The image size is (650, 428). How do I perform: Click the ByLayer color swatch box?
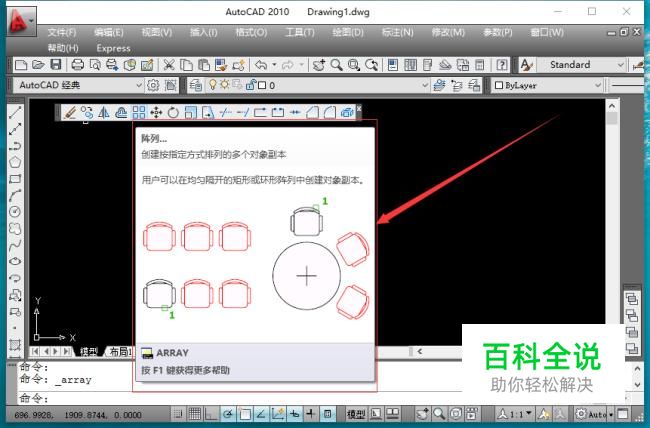499,85
